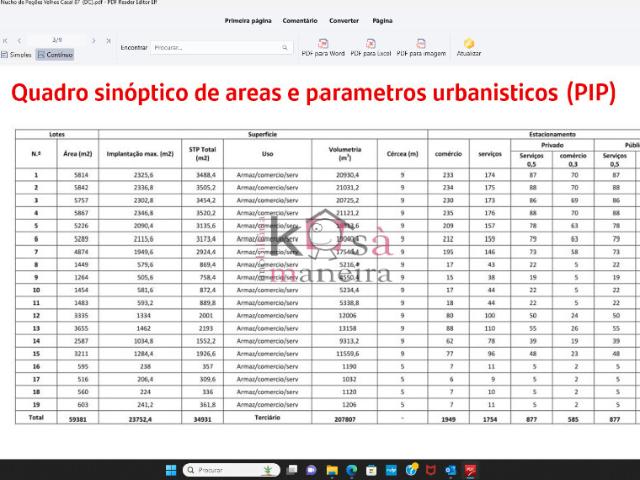Viewport: 640px width, 480px height.
Task: Open Microsoft Edge from the taskbar
Action: (351, 470)
